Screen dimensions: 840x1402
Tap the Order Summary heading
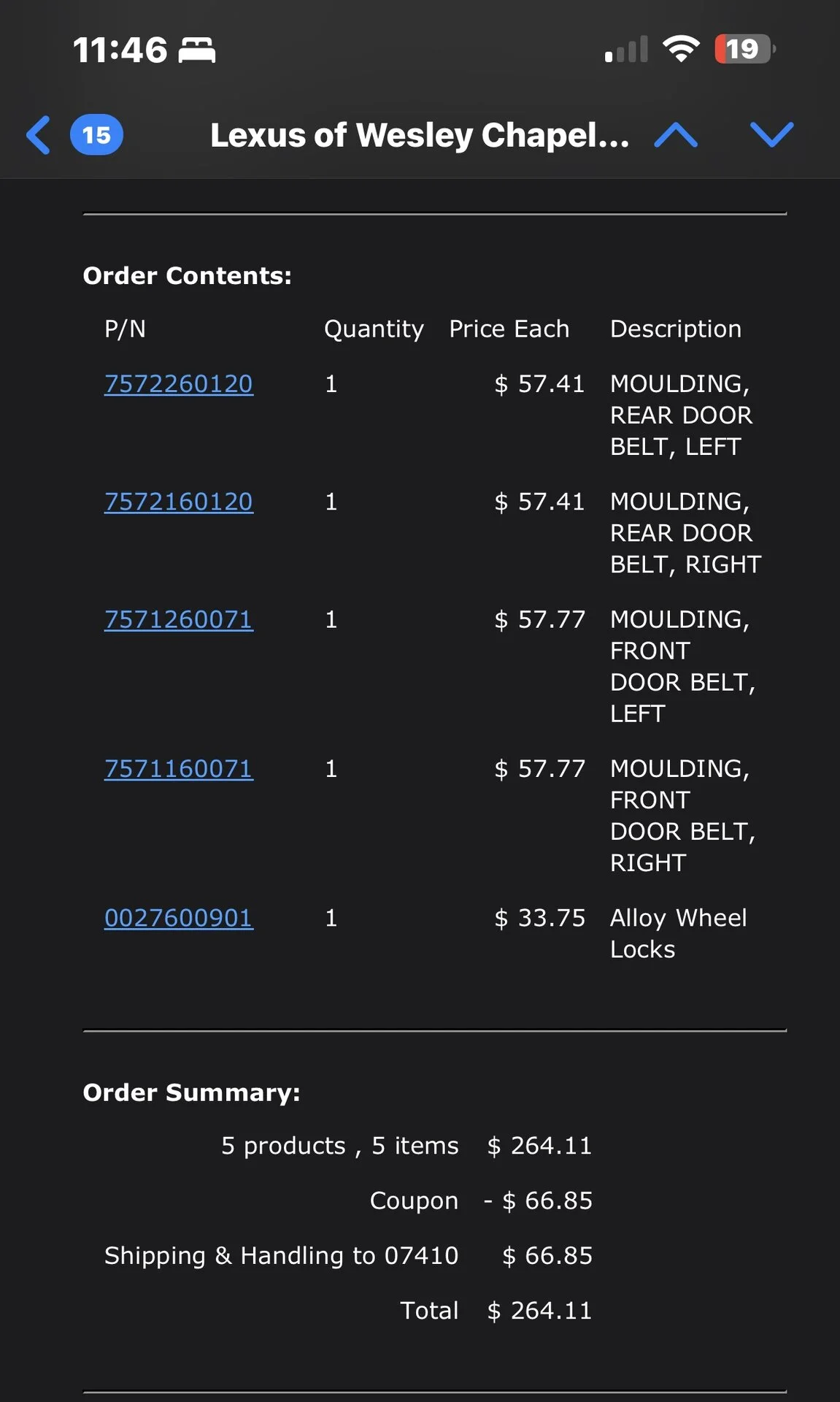click(x=191, y=1092)
